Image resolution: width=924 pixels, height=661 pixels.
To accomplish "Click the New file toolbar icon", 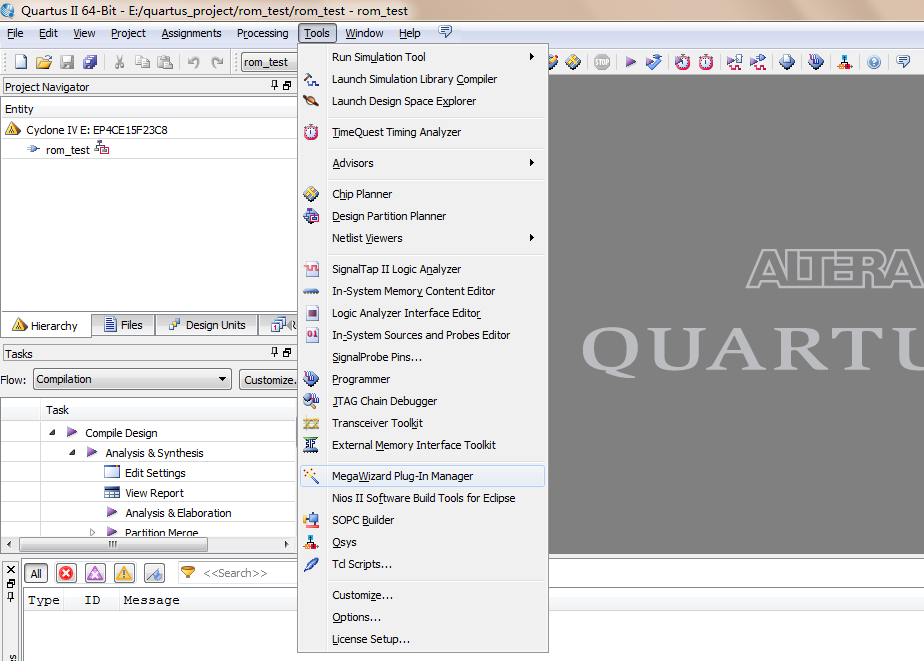I will click(x=21, y=62).
